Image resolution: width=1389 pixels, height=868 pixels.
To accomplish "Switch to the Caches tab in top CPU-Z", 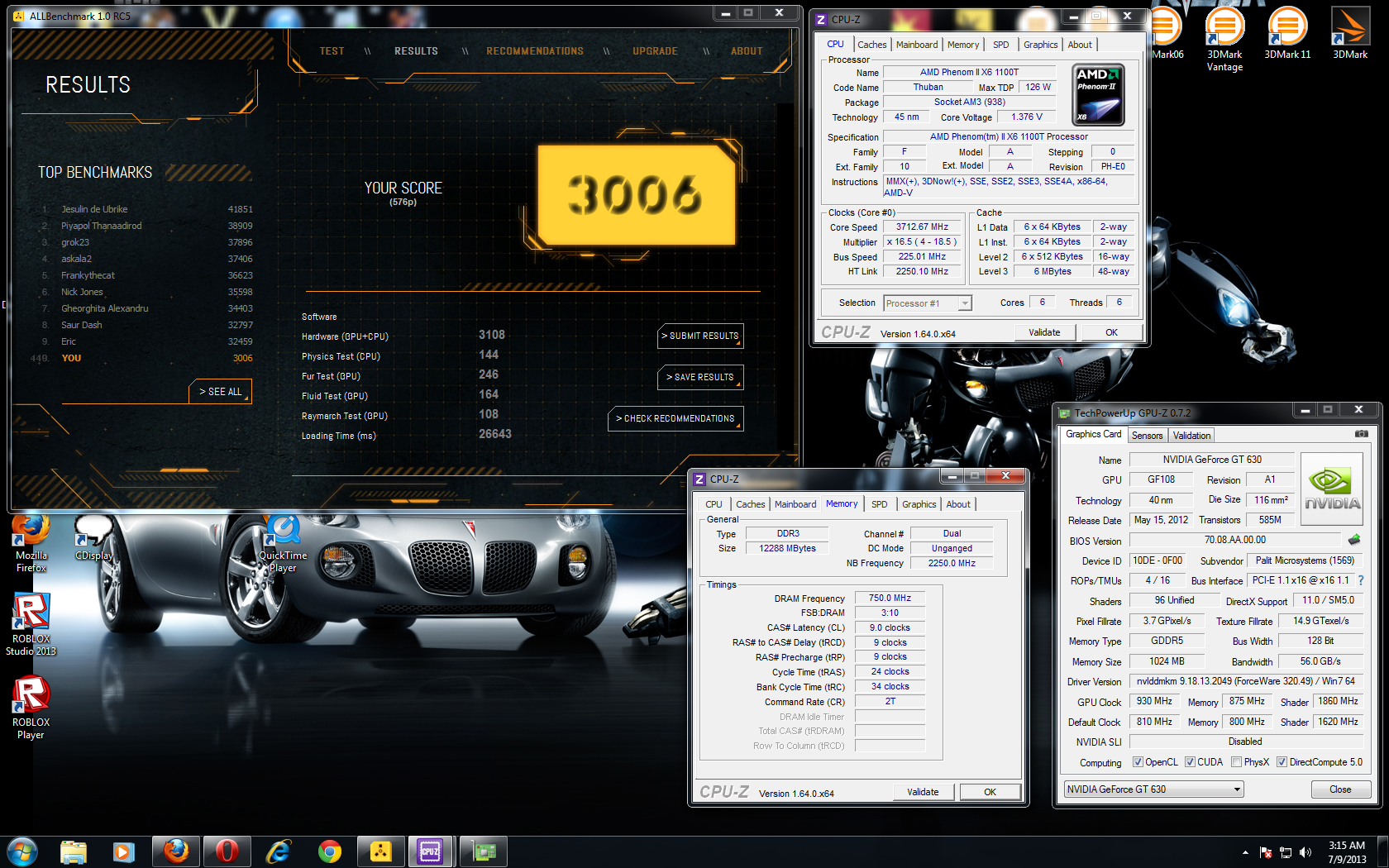I will (871, 45).
